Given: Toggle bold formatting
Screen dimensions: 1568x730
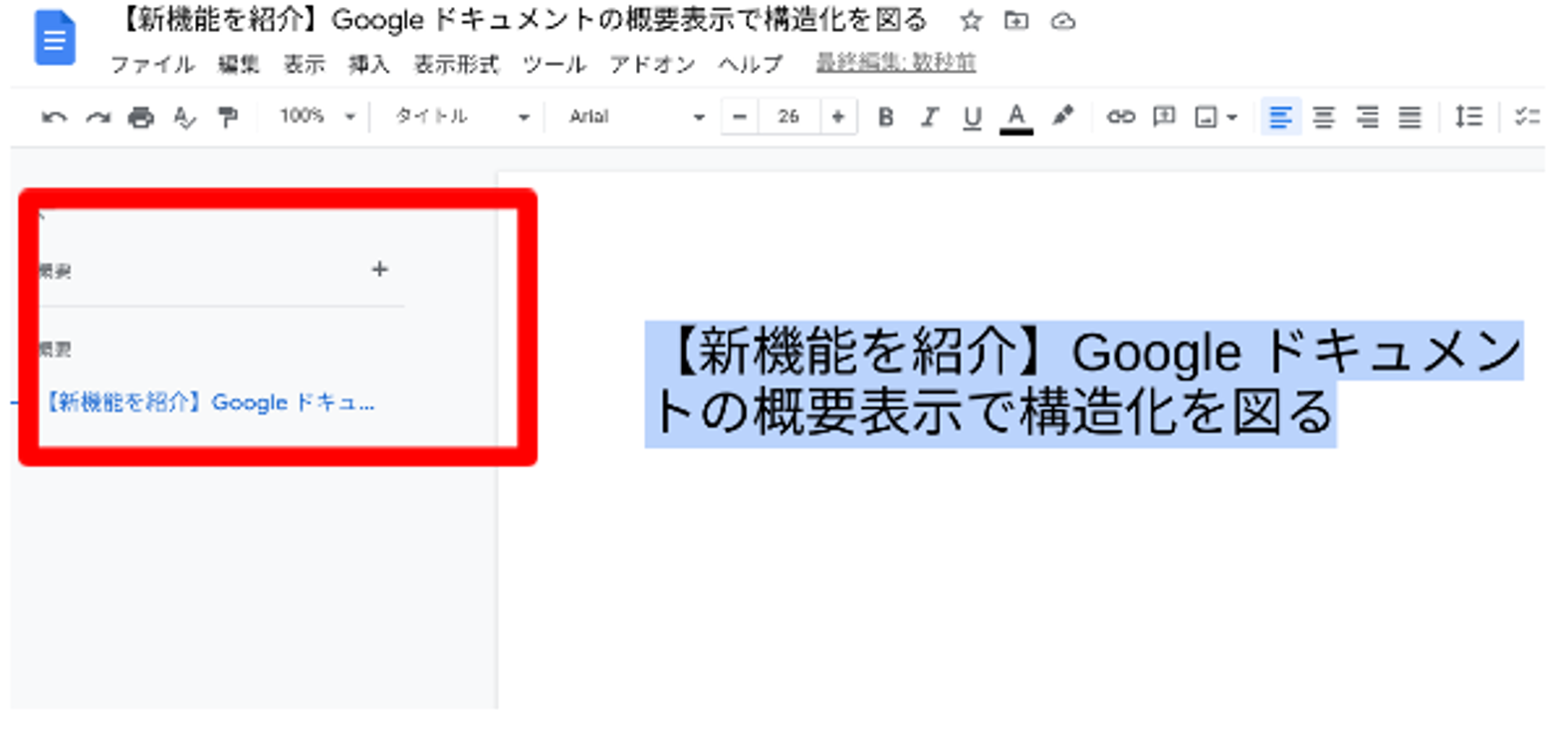Looking at the screenshot, I should (885, 118).
